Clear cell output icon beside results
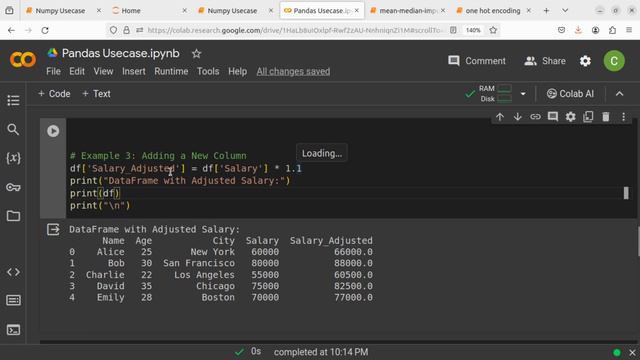 [x=53, y=229]
